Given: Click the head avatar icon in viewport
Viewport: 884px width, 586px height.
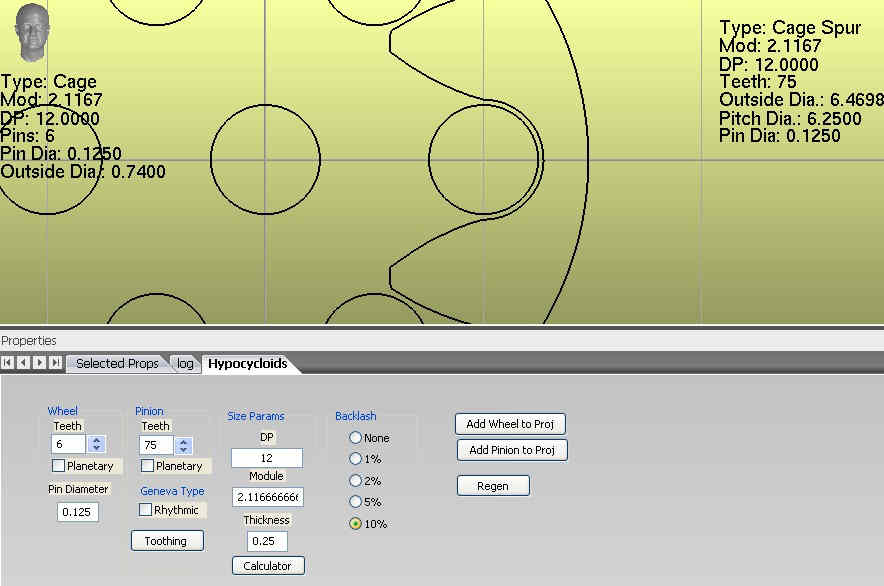Looking at the screenshot, I should pyautogui.click(x=32, y=33).
